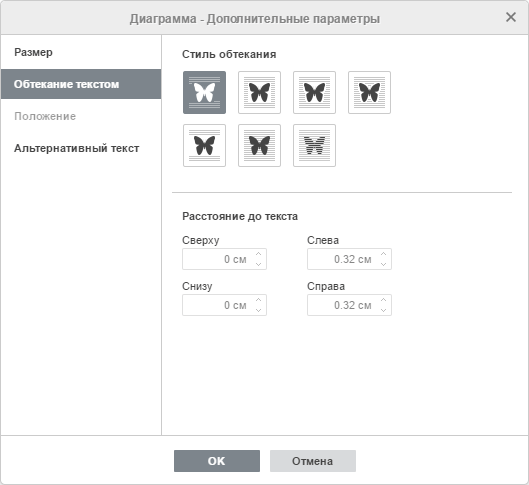Close the Диаграмма dialog

511,17
